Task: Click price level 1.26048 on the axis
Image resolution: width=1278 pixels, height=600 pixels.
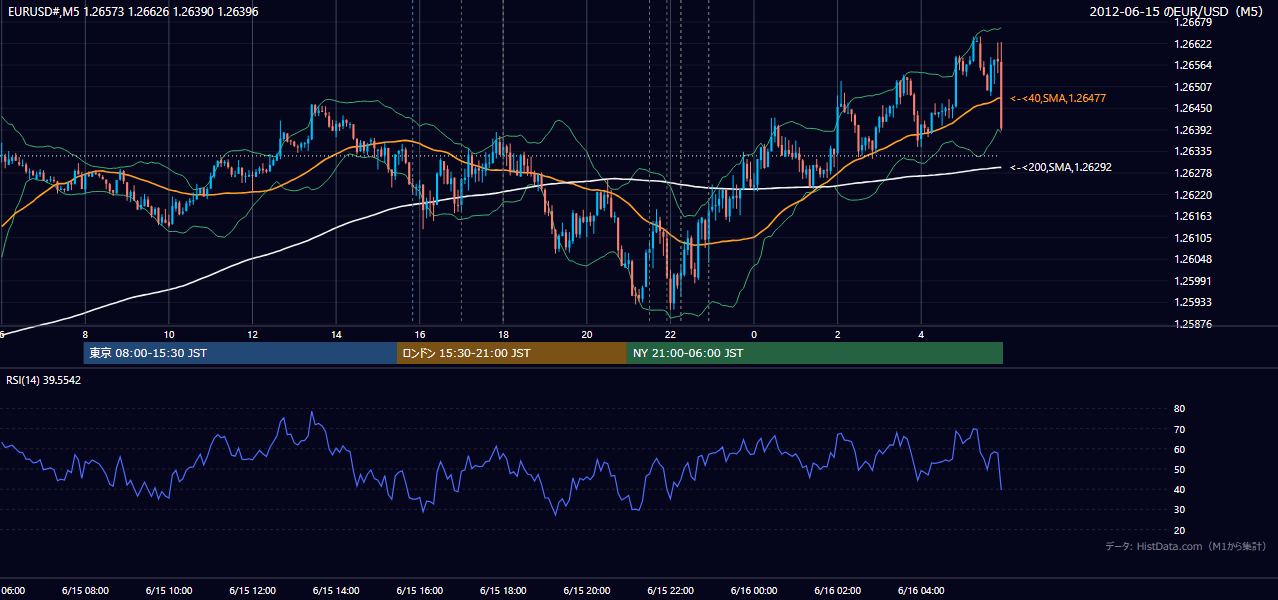Action: coord(1192,259)
